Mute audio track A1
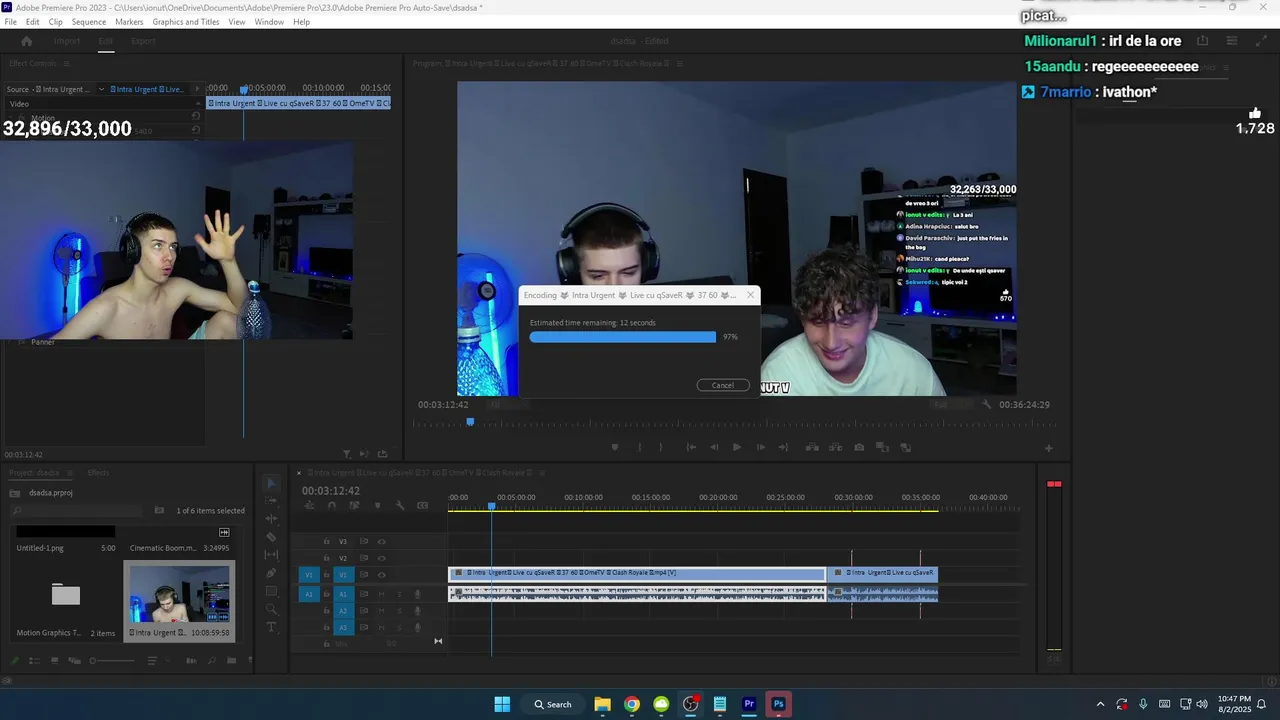1280x720 pixels. [381, 594]
